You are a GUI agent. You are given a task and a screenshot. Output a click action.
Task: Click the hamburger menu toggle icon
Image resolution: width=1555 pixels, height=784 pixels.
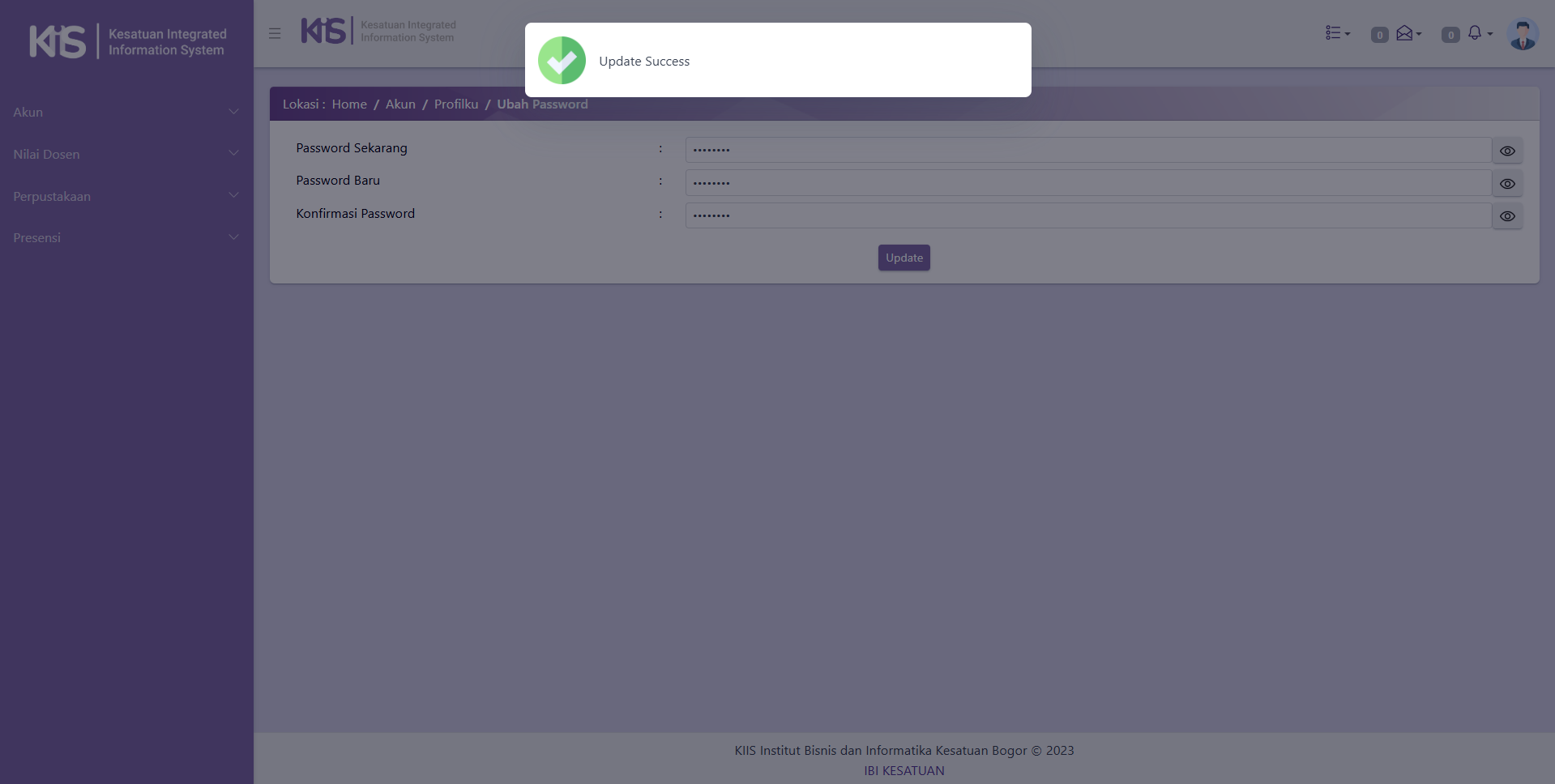click(275, 33)
